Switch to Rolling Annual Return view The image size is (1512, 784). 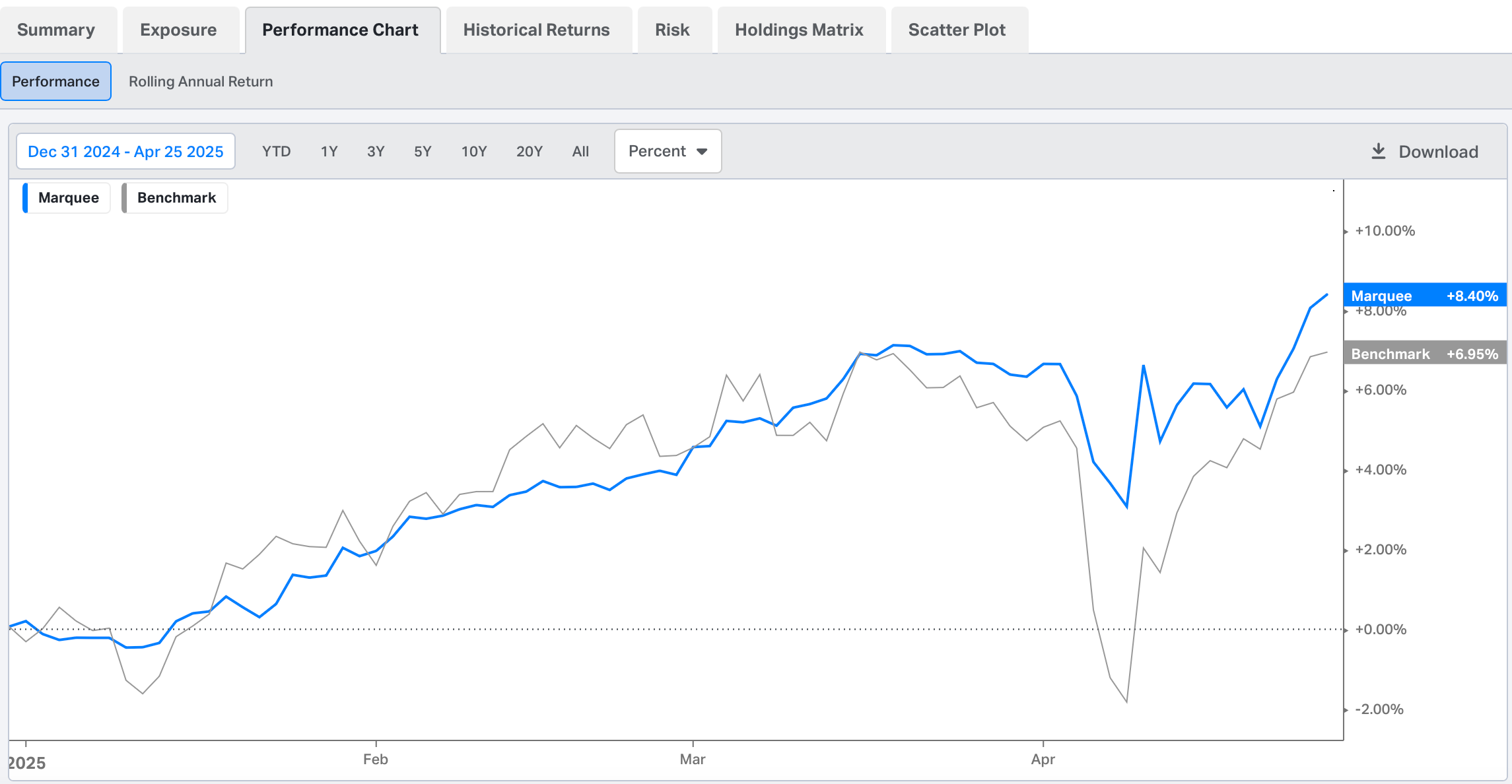(201, 82)
